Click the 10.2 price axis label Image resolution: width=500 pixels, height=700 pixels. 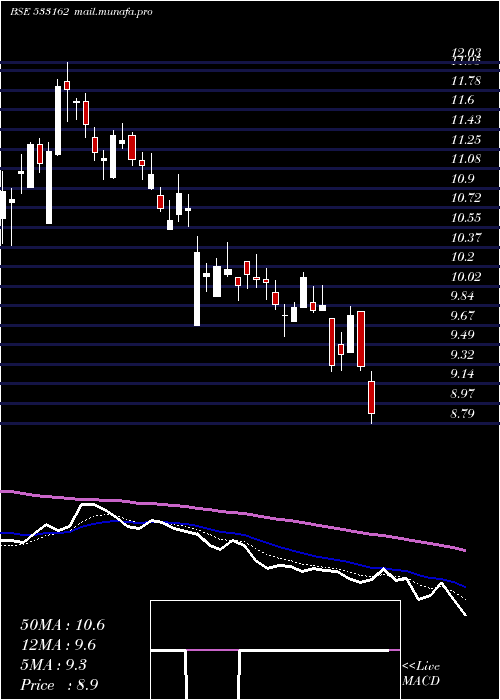click(462, 257)
